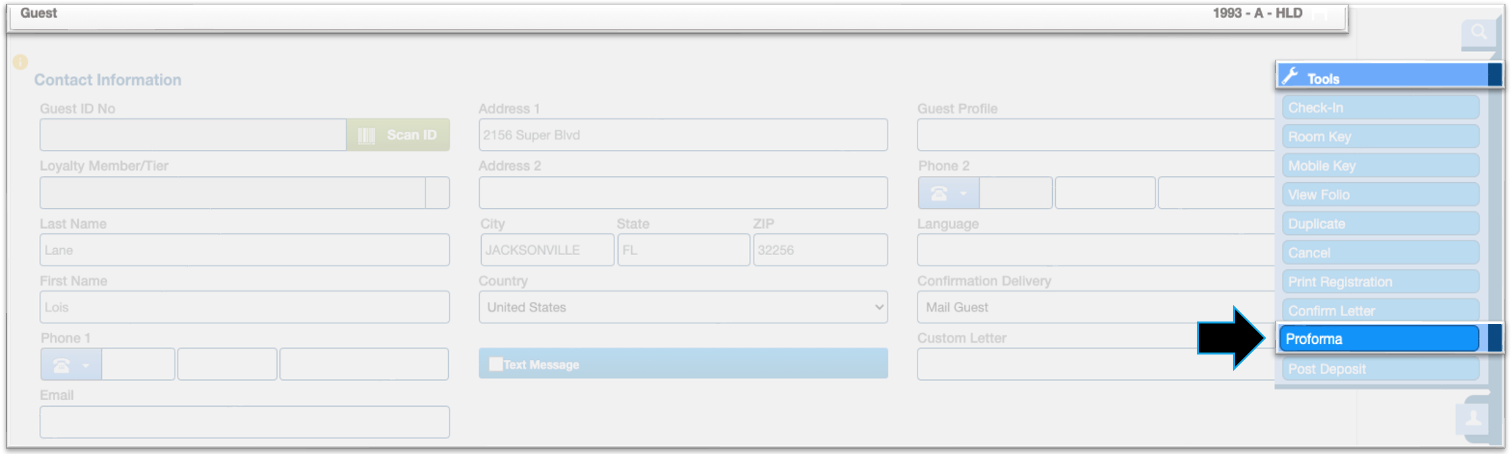The image size is (1511, 454).
Task: Enable the Text Message checkbox
Action: (x=496, y=365)
